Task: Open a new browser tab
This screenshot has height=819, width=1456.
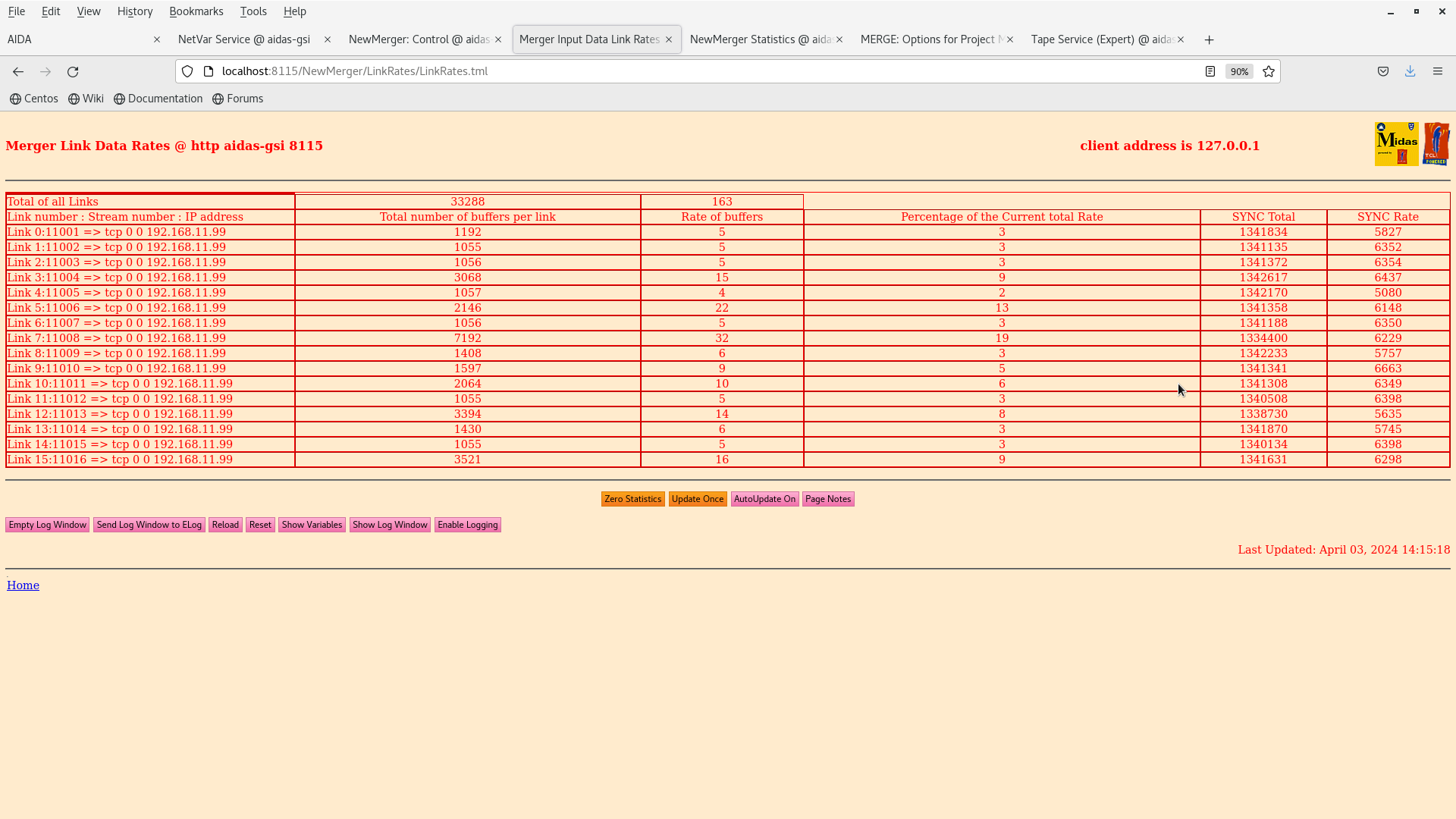Action: pos(1210,39)
